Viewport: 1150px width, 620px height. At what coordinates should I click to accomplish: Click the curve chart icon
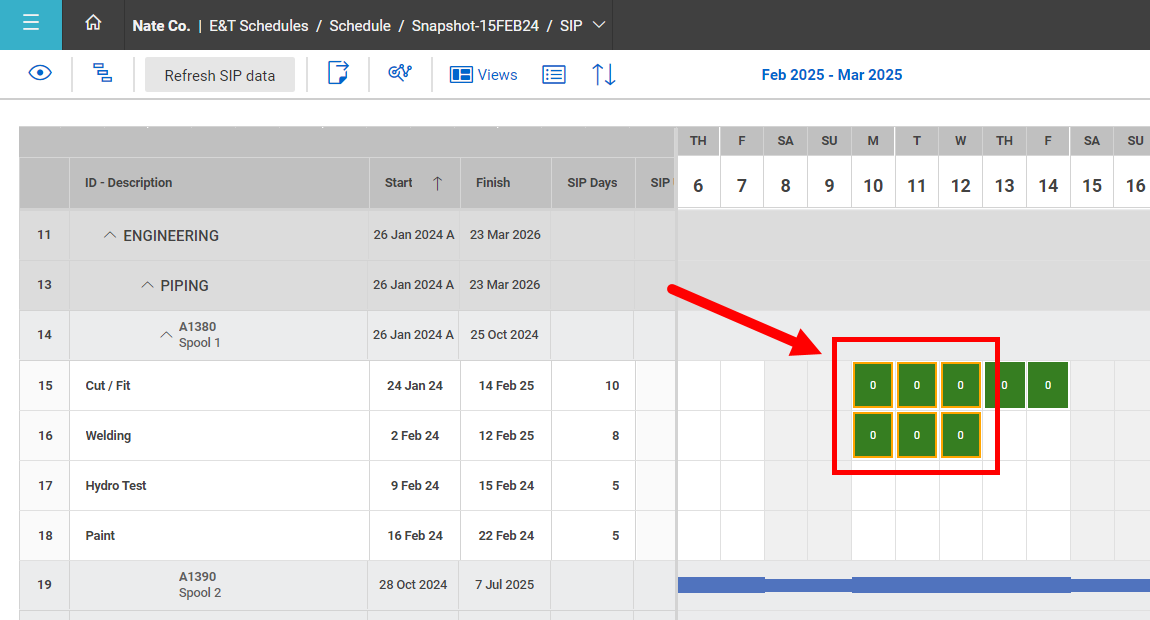400,73
